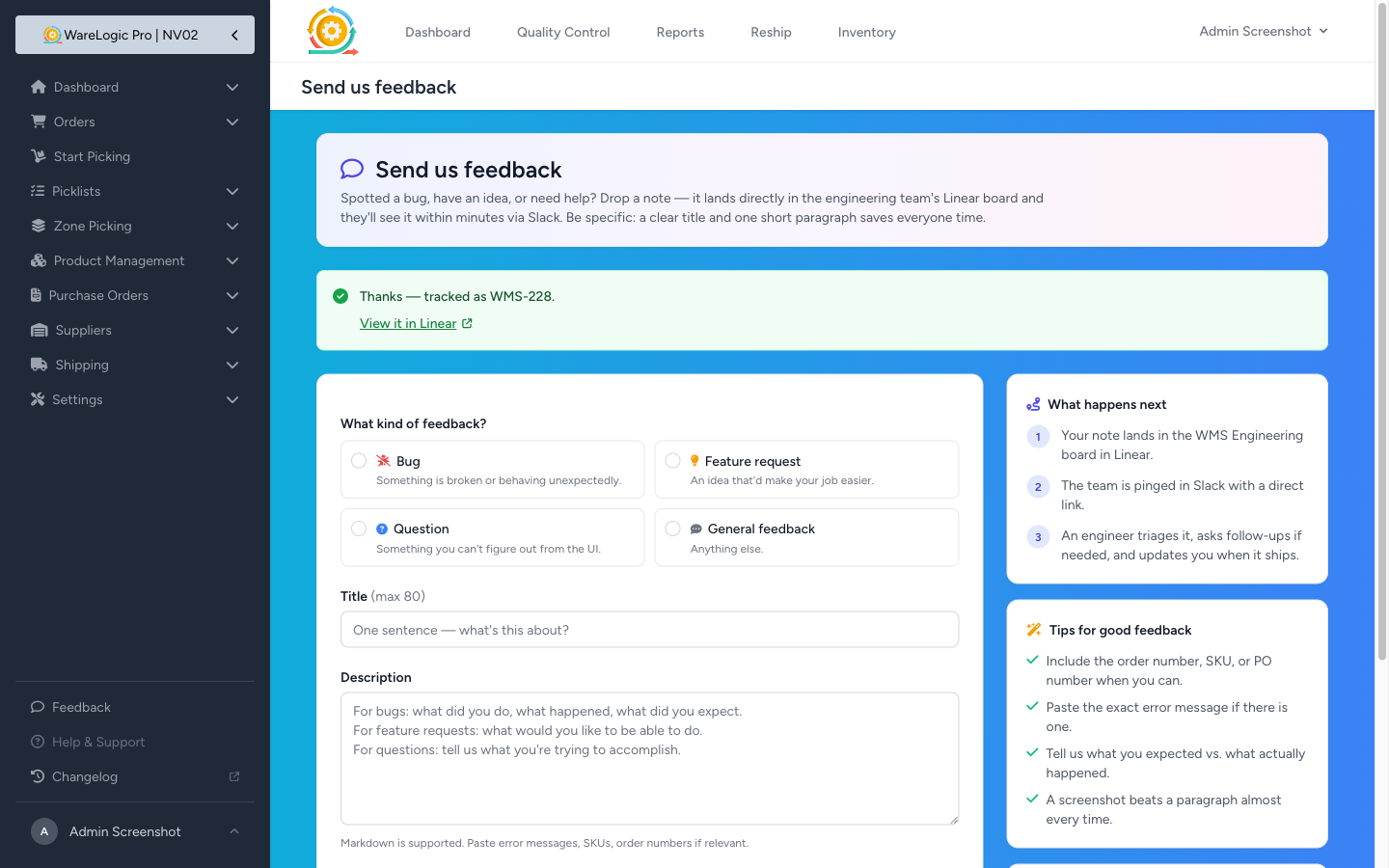
Task: Click the Changelog external link icon
Action: click(x=234, y=776)
